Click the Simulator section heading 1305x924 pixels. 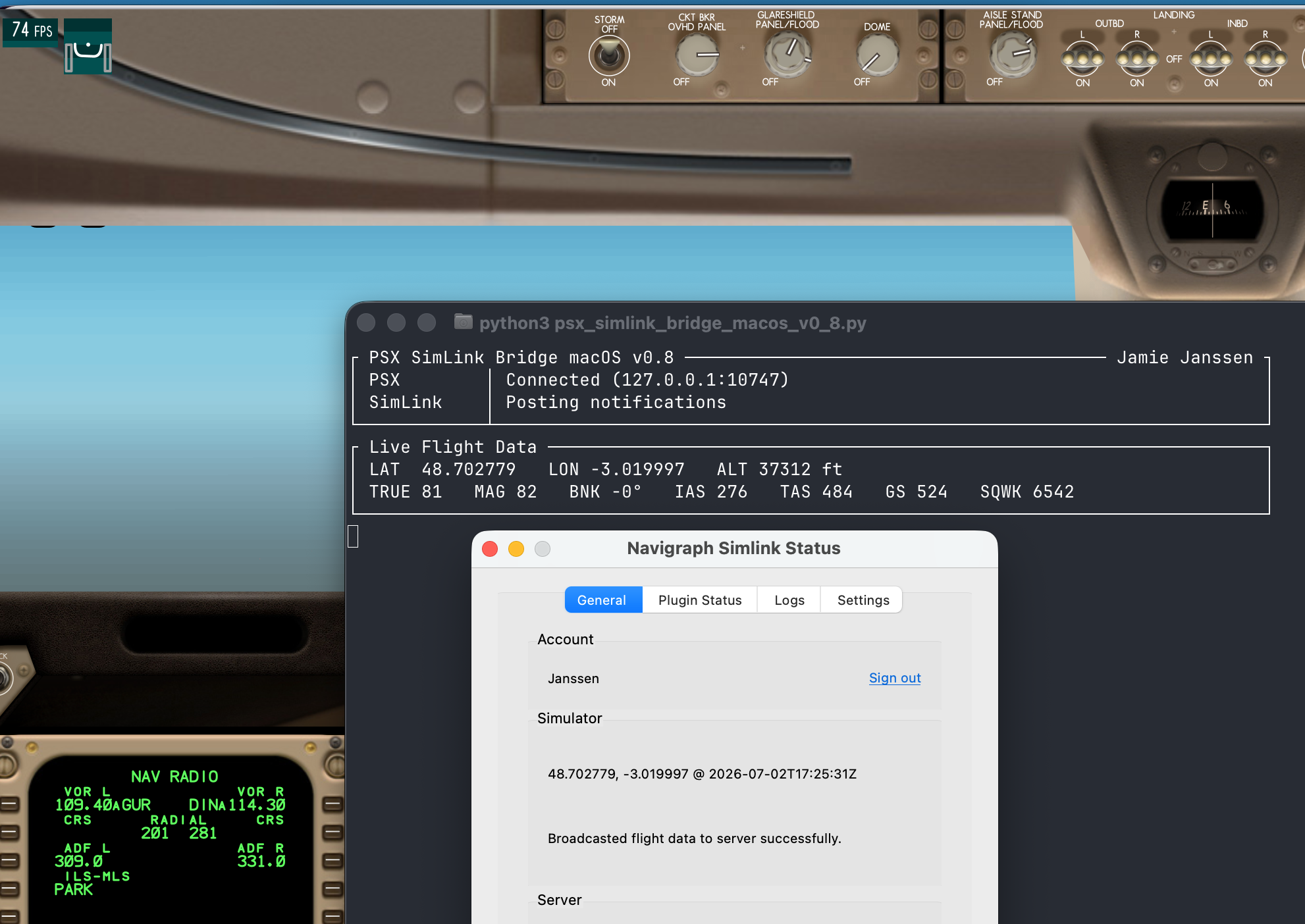click(x=570, y=719)
